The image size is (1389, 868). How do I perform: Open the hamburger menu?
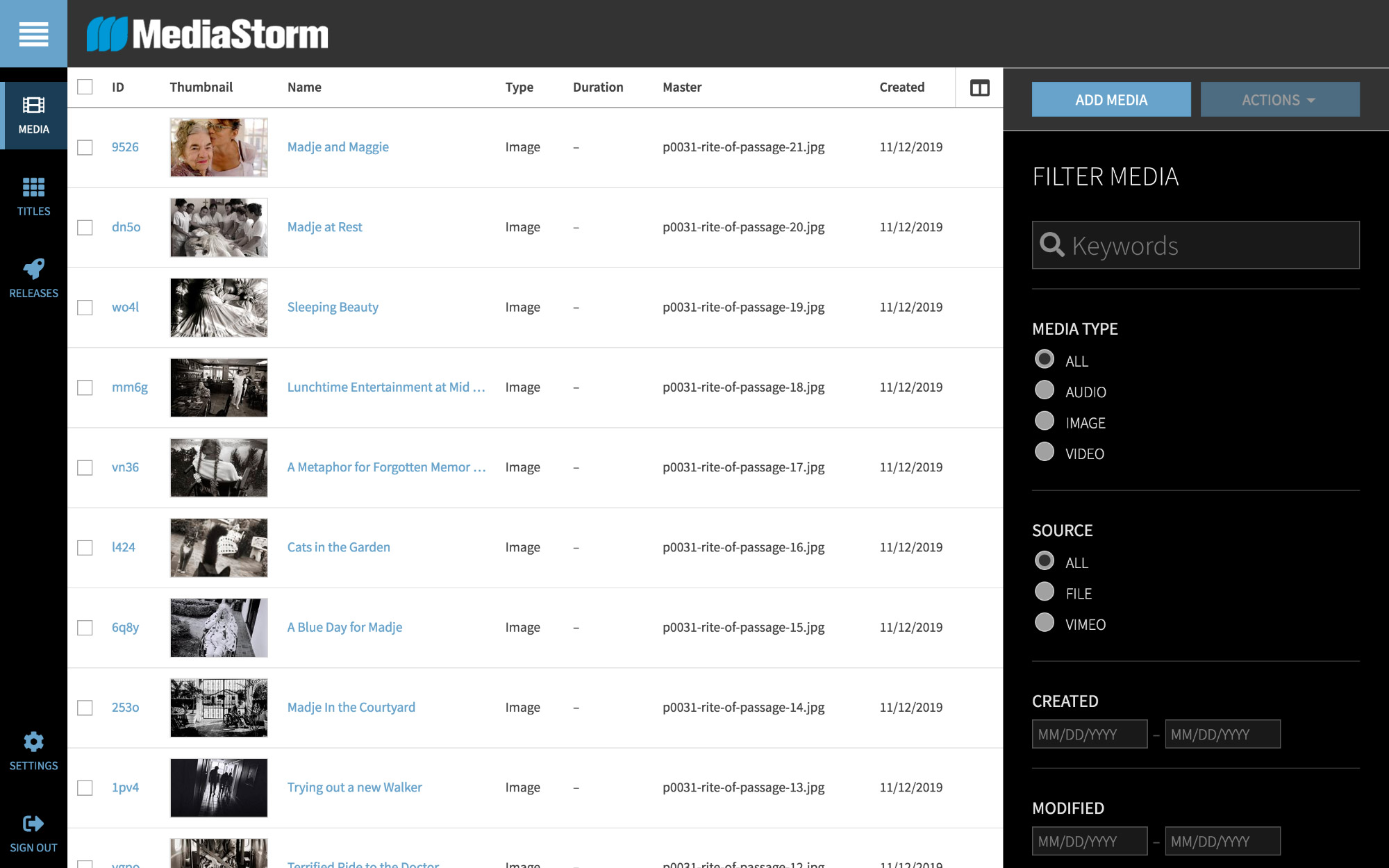click(x=33, y=33)
